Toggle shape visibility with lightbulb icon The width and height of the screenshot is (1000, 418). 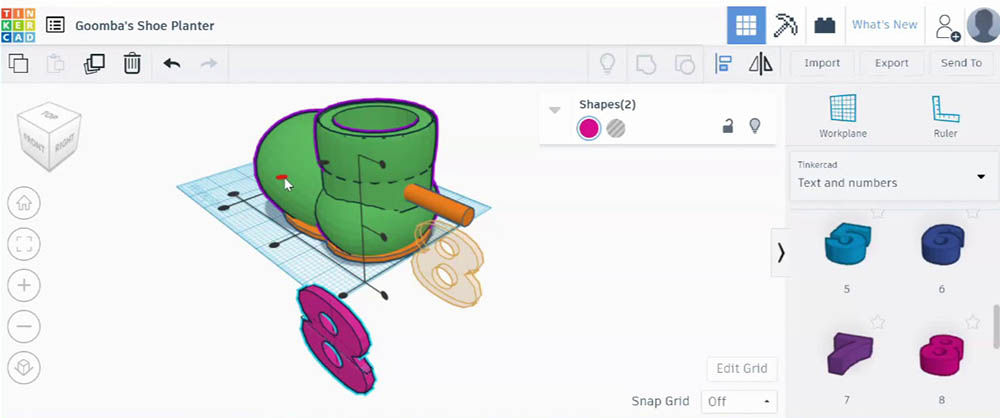pos(755,126)
